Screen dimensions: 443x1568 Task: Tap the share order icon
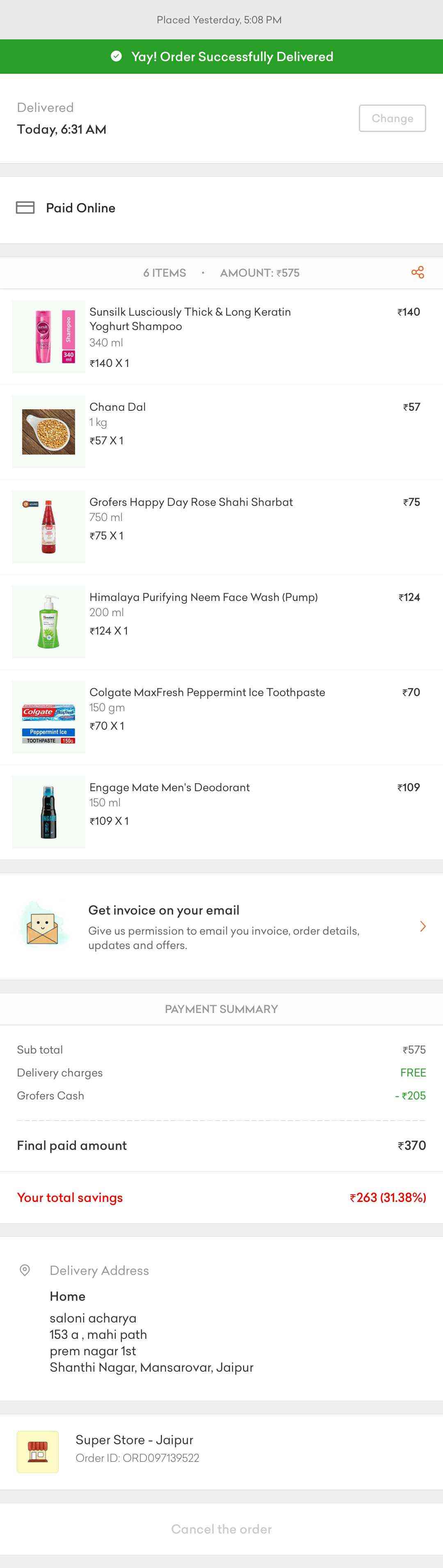pos(418,272)
